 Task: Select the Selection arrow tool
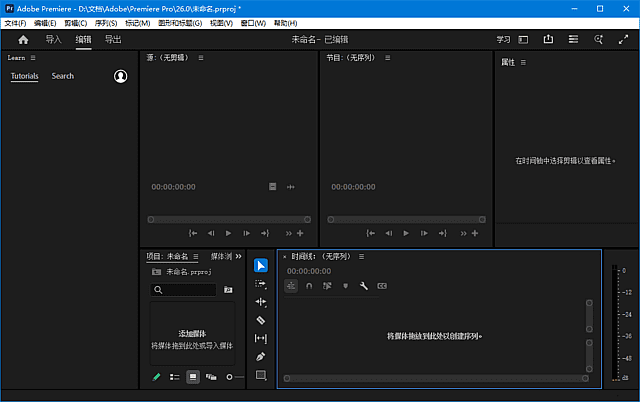(260, 265)
